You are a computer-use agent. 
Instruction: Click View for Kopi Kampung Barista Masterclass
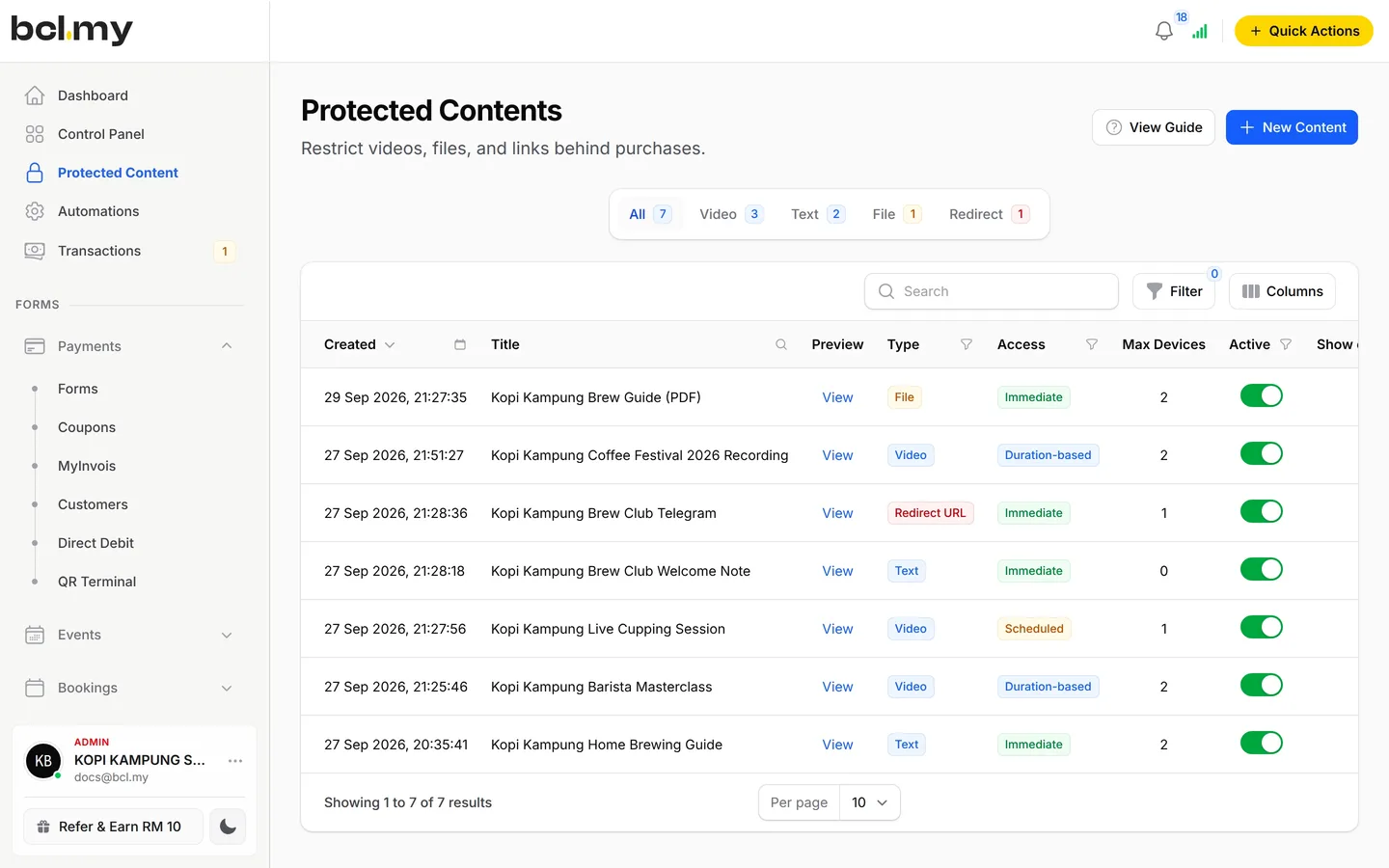coord(837,687)
